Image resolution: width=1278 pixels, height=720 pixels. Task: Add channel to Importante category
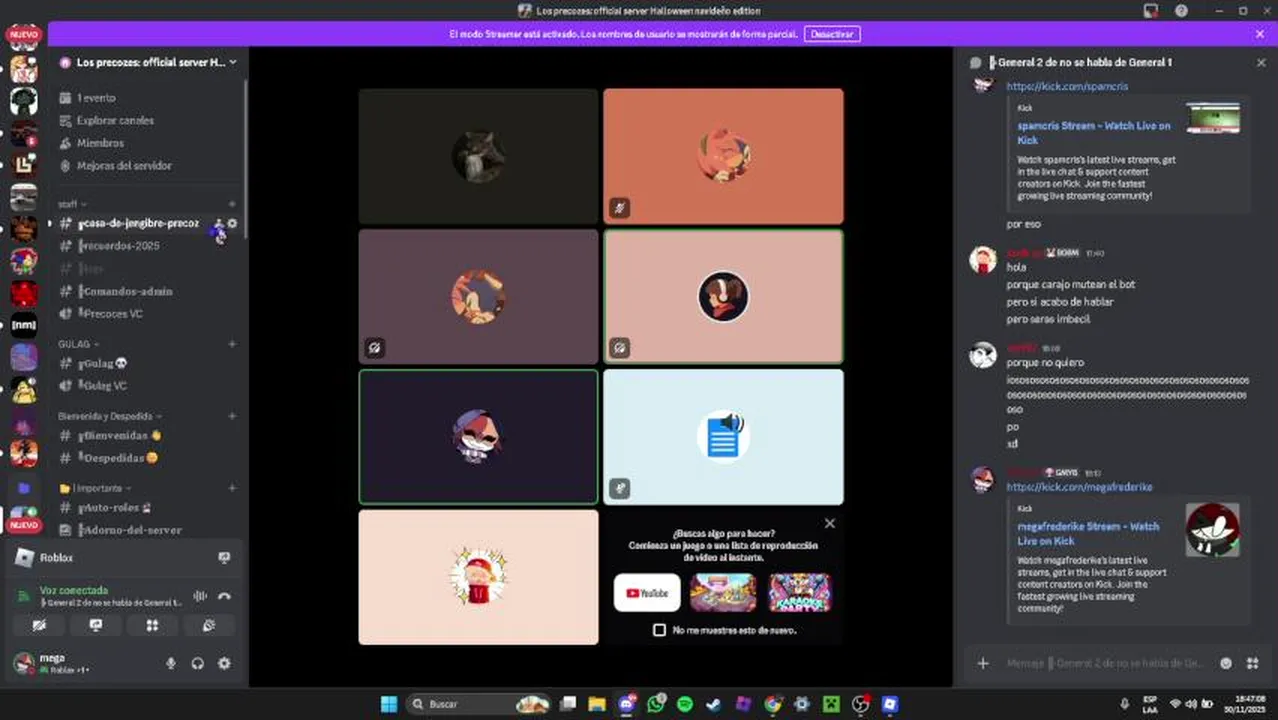pos(232,488)
